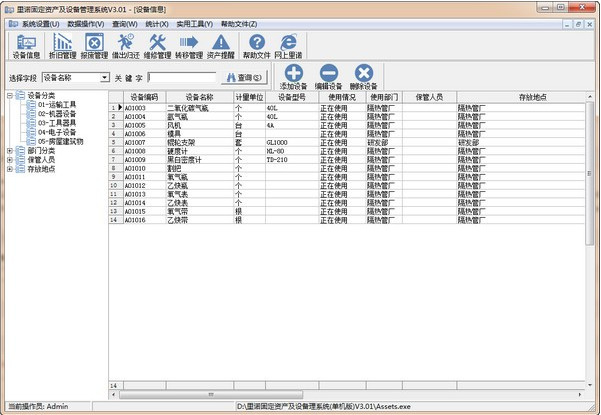Click the 设备型号 column header
601x415 pixels.
(x=292, y=97)
